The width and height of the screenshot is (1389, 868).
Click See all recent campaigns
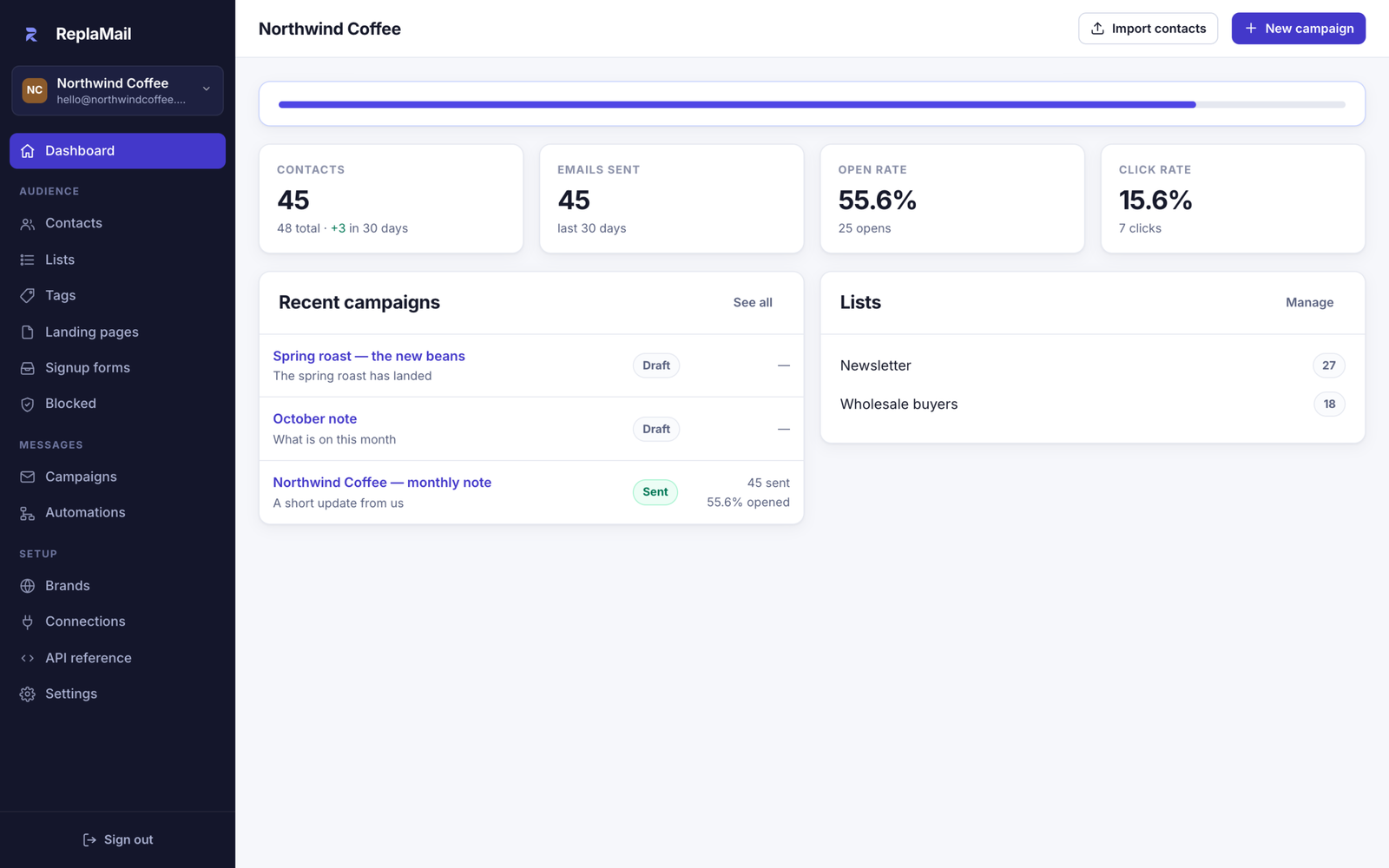(753, 303)
